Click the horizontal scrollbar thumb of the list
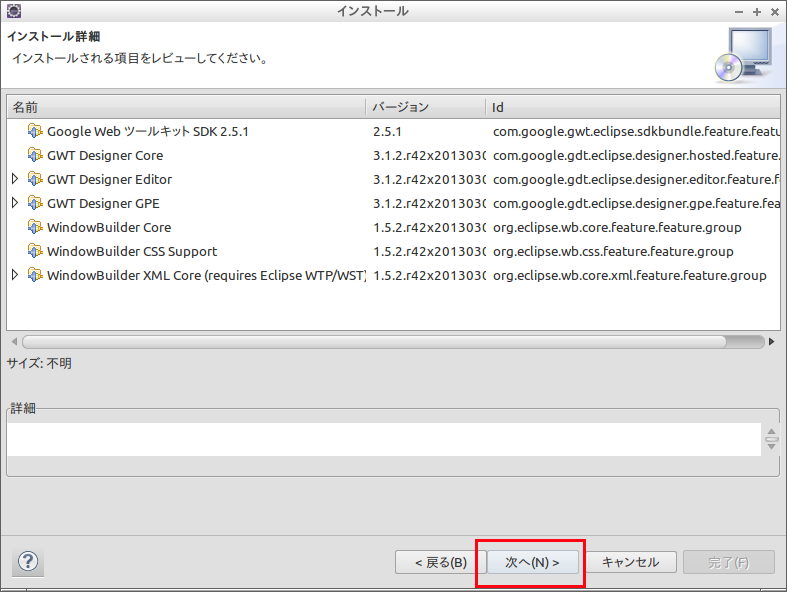 pos(374,342)
